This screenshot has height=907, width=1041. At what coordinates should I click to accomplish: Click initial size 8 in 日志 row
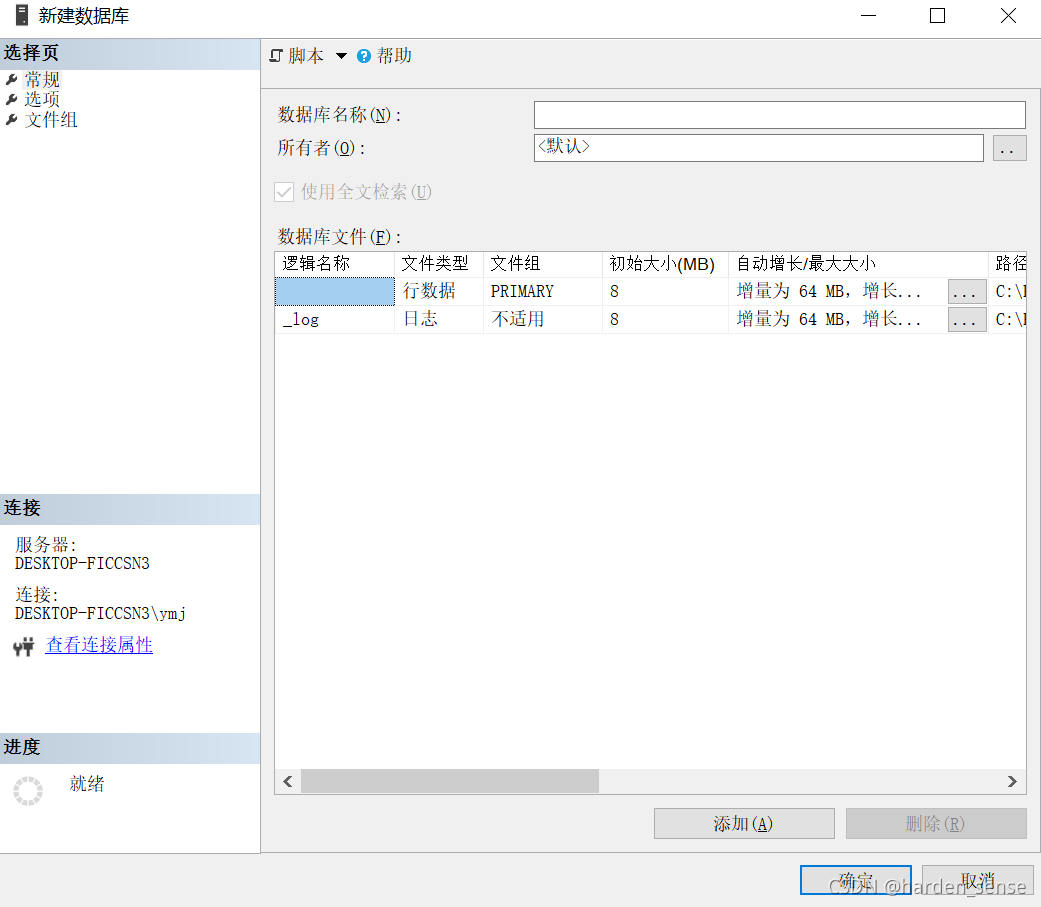pos(665,319)
